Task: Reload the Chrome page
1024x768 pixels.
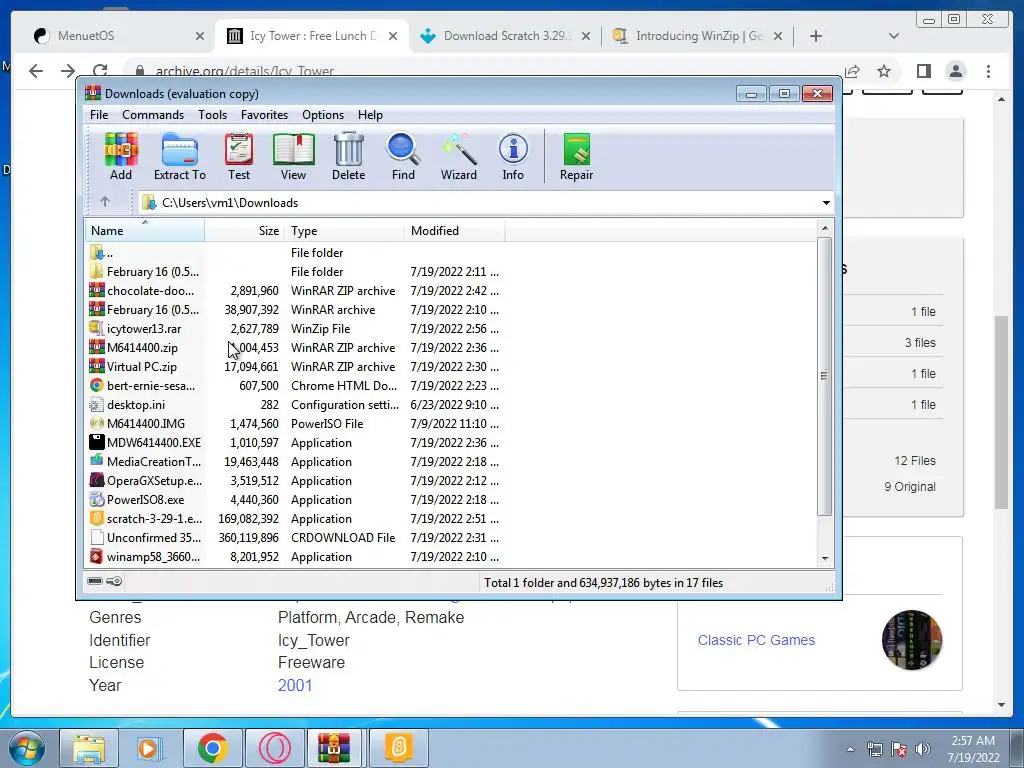Action: click(x=100, y=71)
